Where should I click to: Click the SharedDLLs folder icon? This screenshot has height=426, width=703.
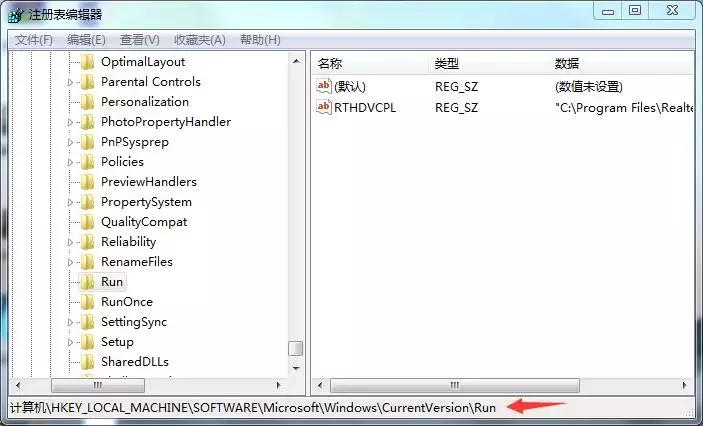pos(87,362)
